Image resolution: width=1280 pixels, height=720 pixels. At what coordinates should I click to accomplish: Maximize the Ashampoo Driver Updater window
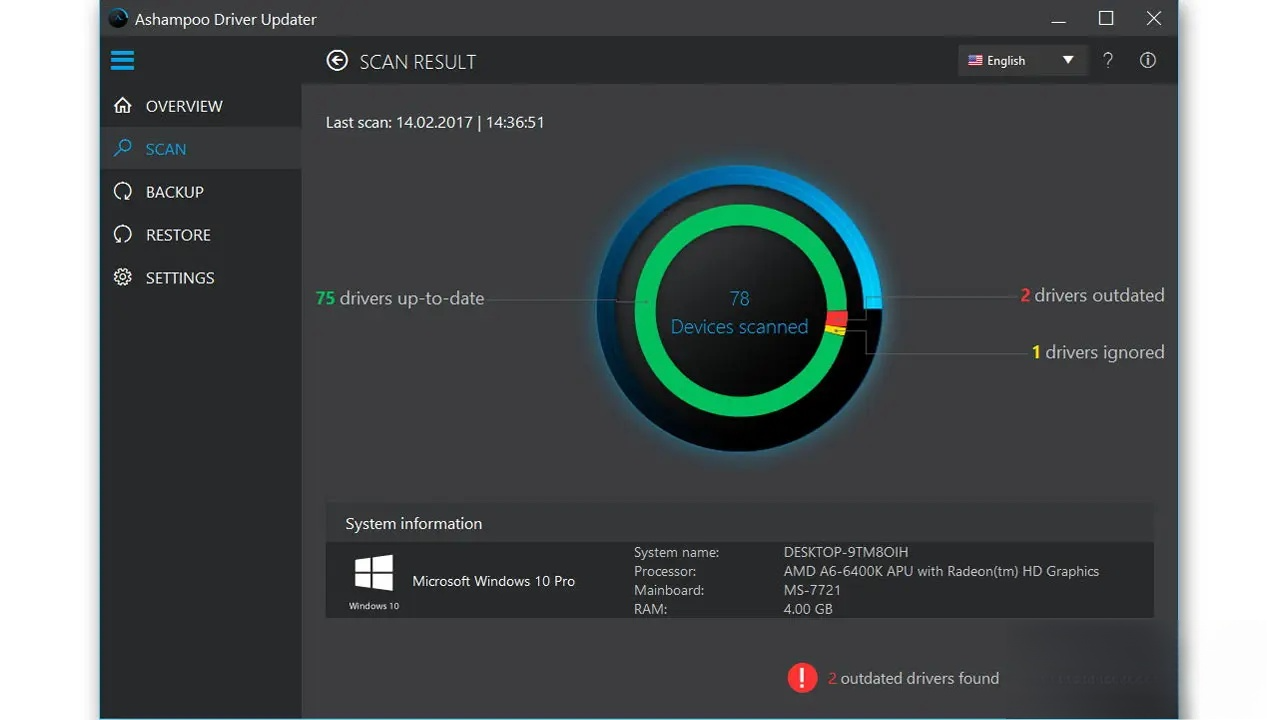click(1106, 18)
